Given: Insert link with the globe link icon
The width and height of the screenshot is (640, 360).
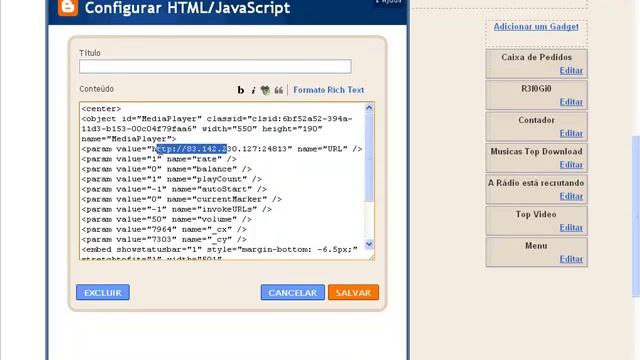Looking at the screenshot, I should (x=265, y=90).
